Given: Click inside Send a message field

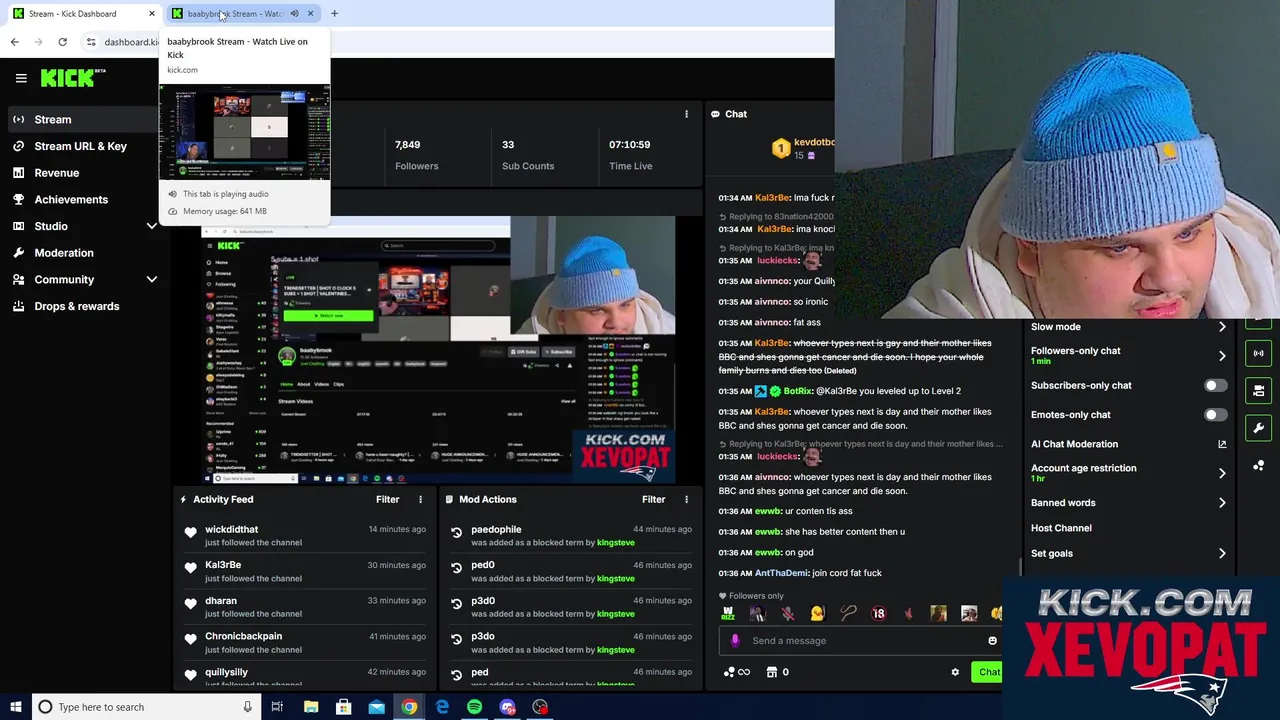Looking at the screenshot, I should pos(860,641).
